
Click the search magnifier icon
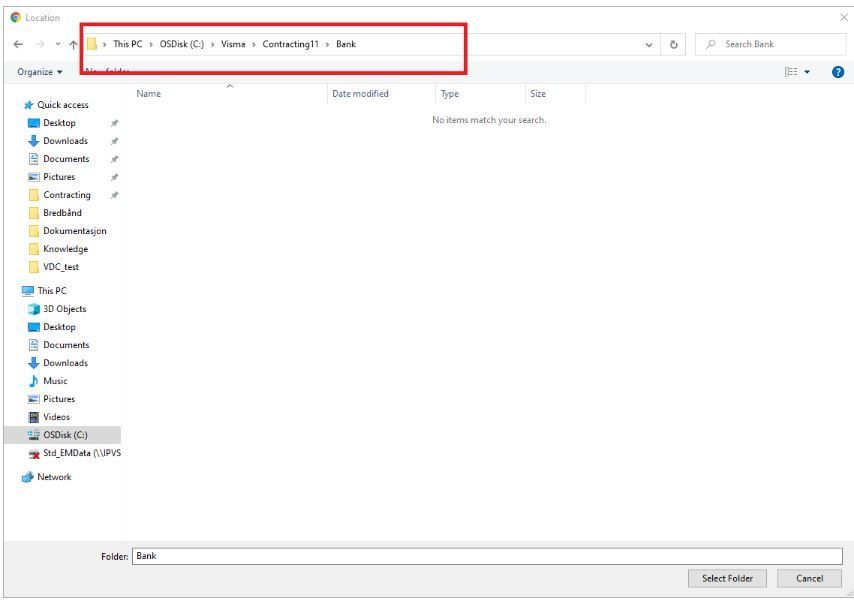[710, 44]
